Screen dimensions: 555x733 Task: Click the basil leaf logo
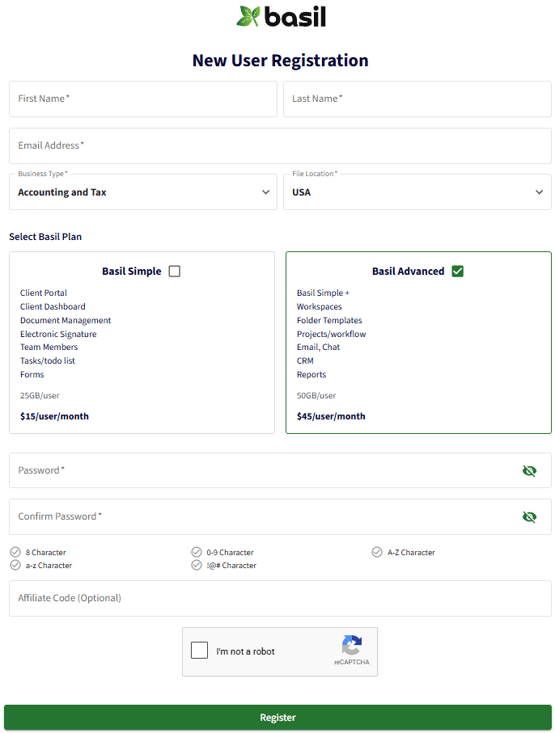coord(248,16)
